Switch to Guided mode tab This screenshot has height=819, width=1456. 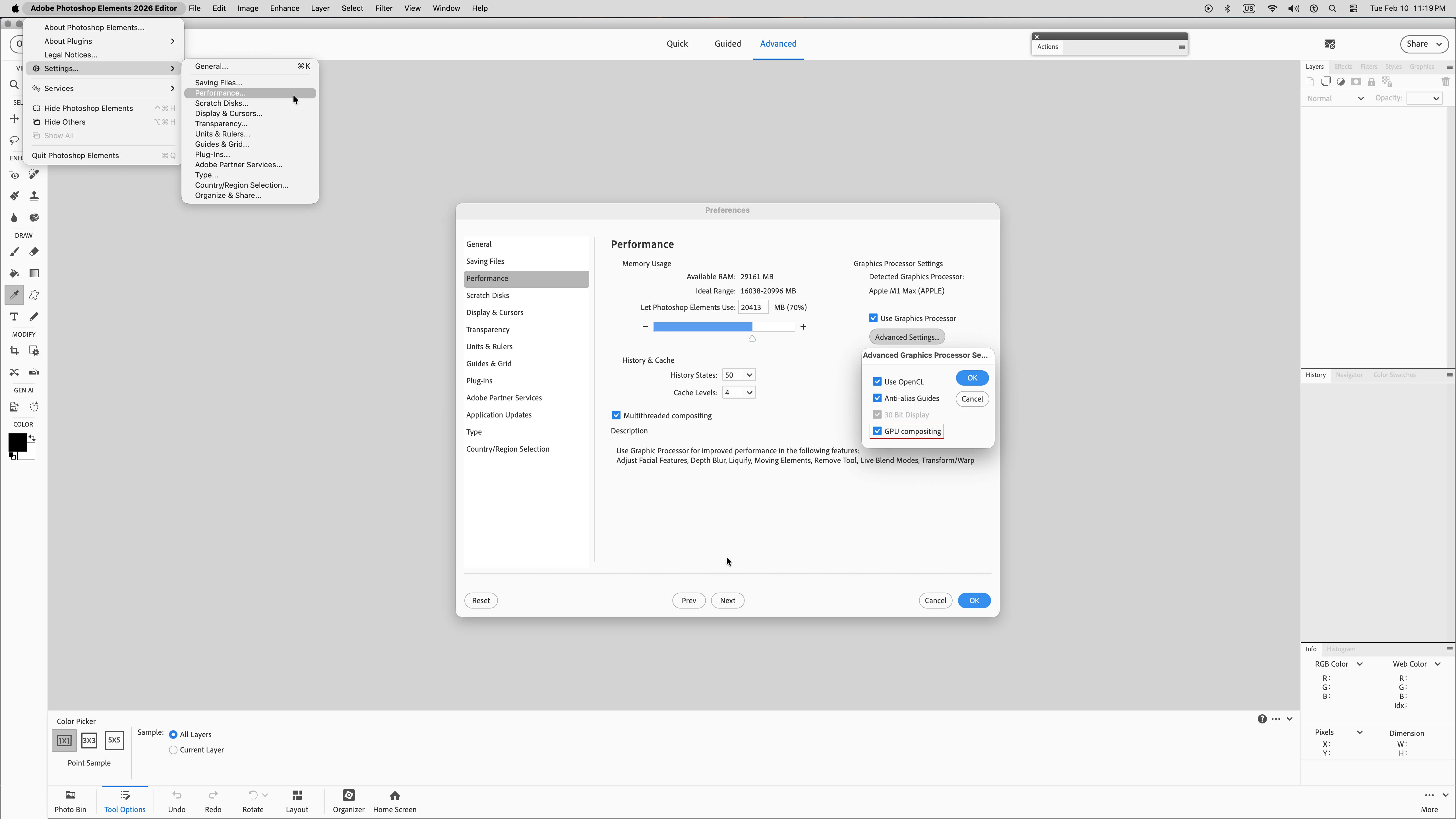[727, 44]
